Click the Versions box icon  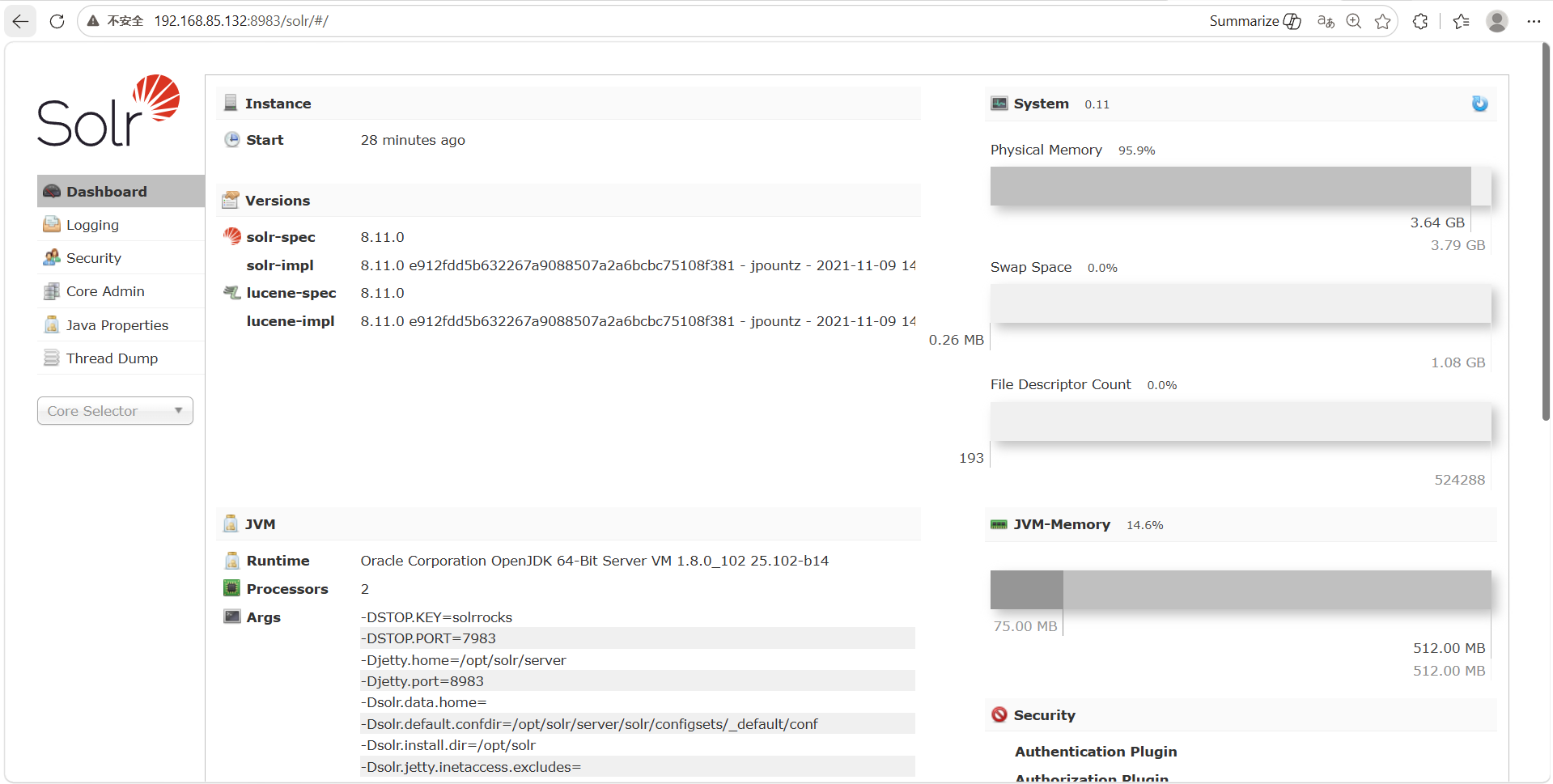pos(231,201)
